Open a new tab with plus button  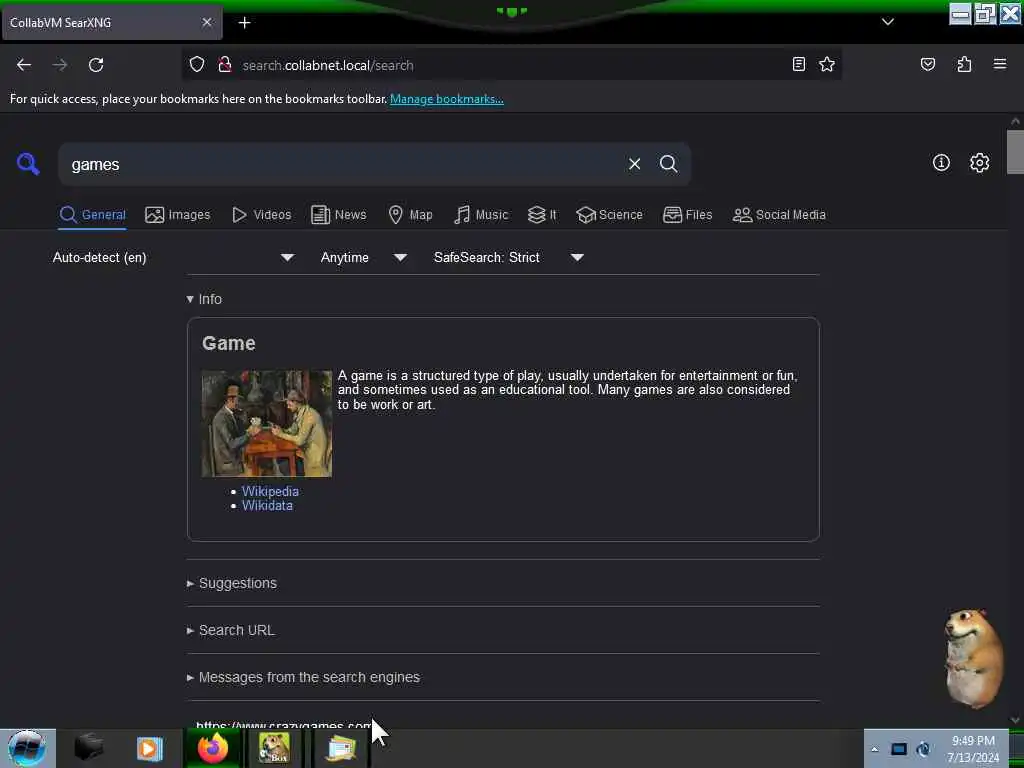tap(244, 23)
